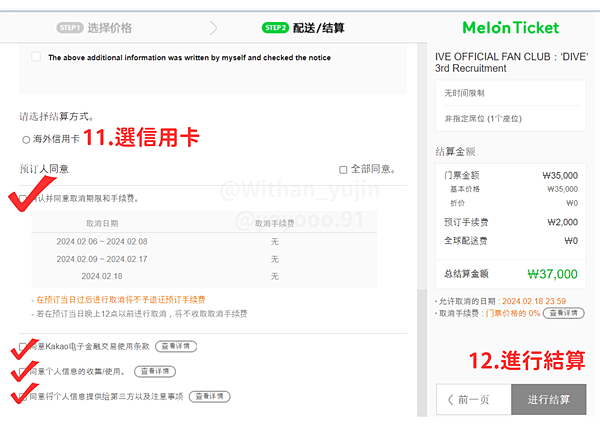Viewport: 600px width, 425px height.
Task: Click the 取消日期 column header
Action: [x=102, y=223]
